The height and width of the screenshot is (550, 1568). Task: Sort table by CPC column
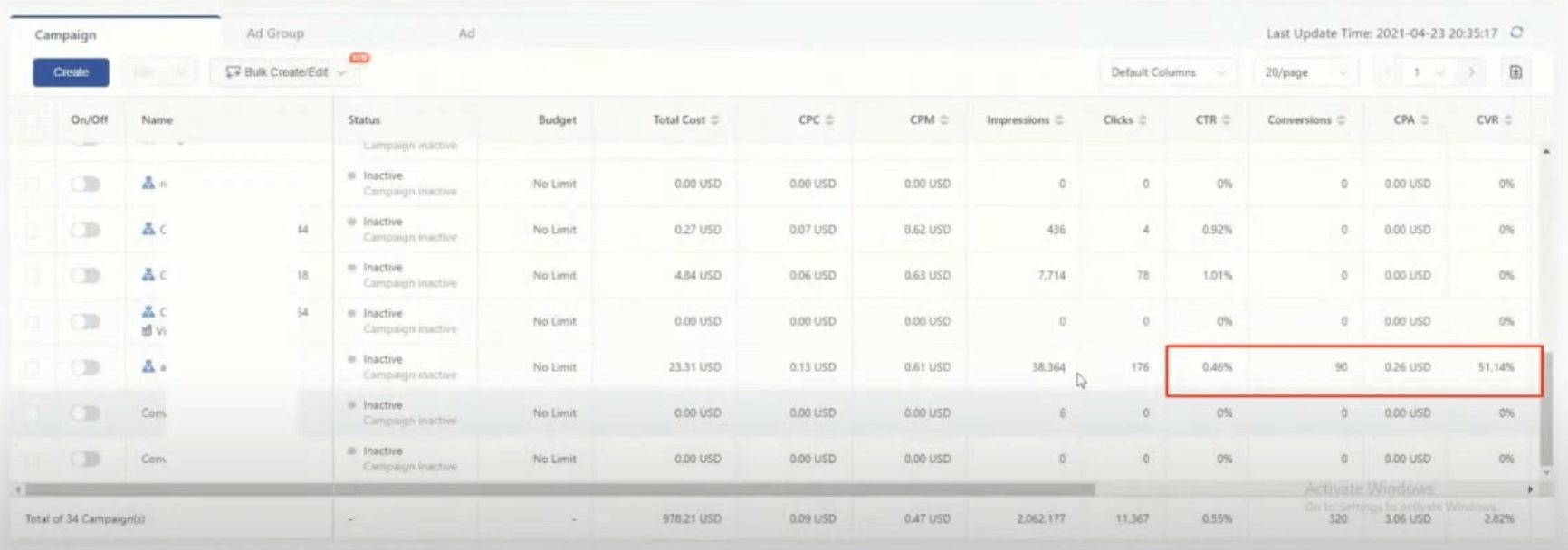(x=830, y=120)
